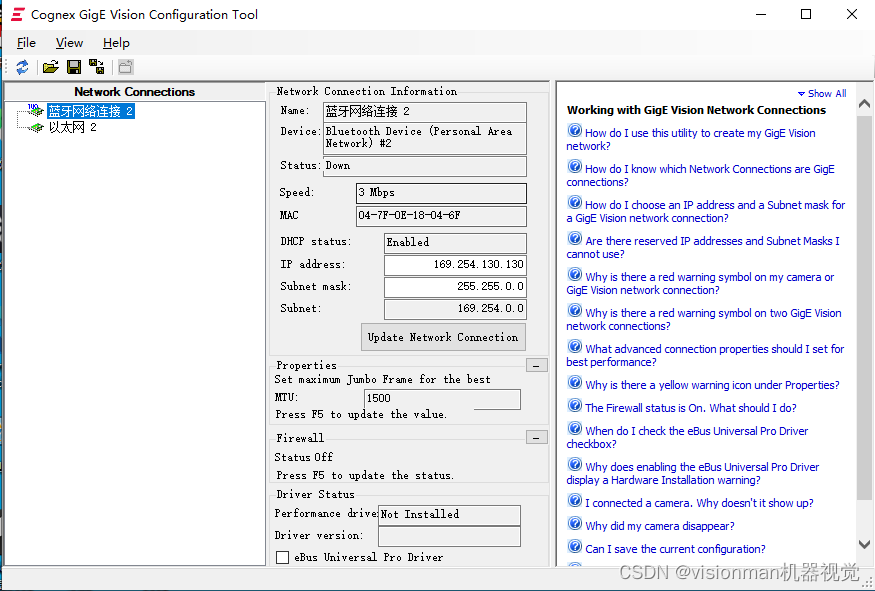Click help icon for 'warning symbol on two GigE'

tap(575, 310)
